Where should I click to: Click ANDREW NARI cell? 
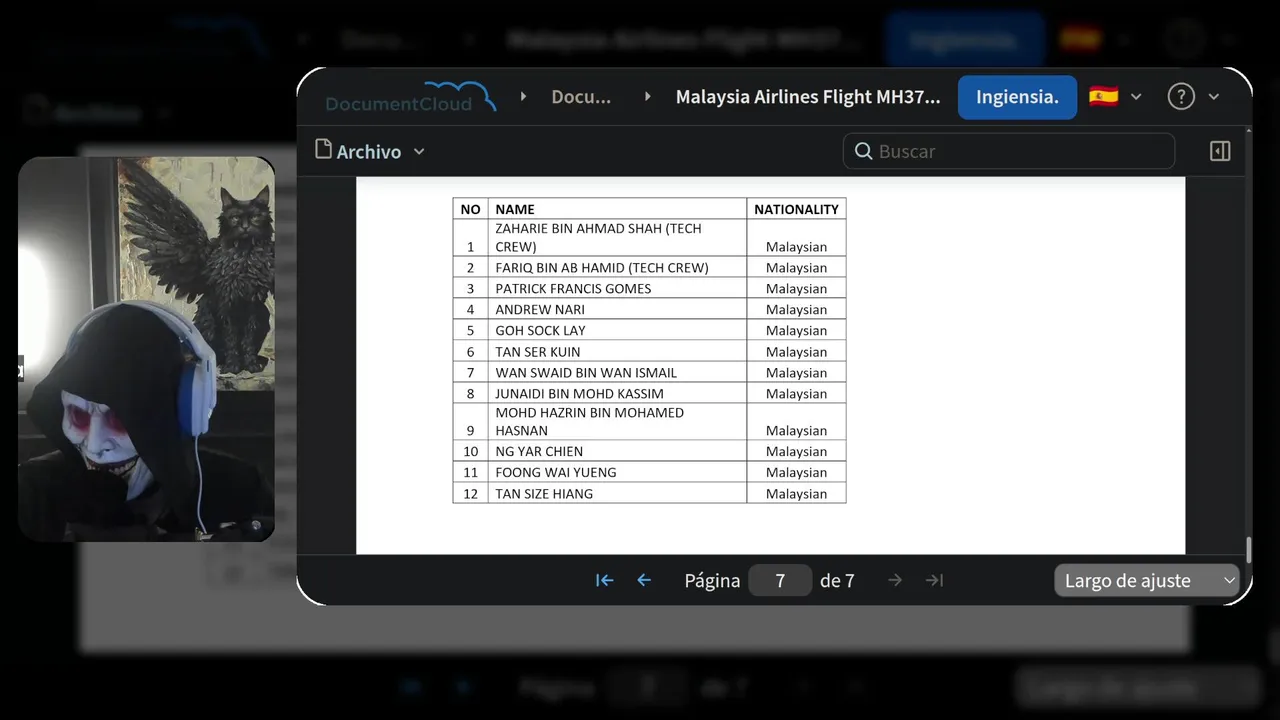[x=617, y=309]
